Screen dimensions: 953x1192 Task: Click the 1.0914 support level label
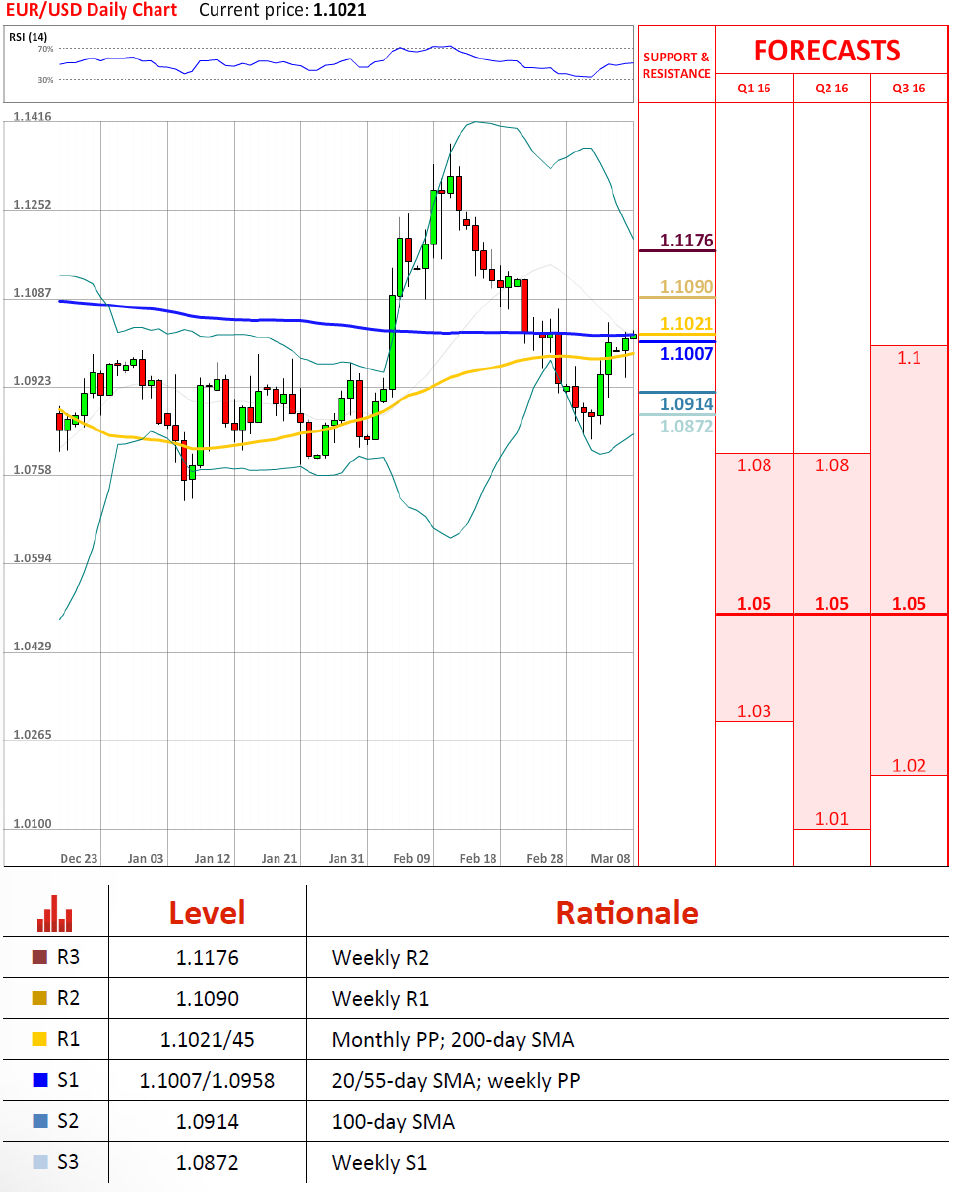[x=686, y=404]
